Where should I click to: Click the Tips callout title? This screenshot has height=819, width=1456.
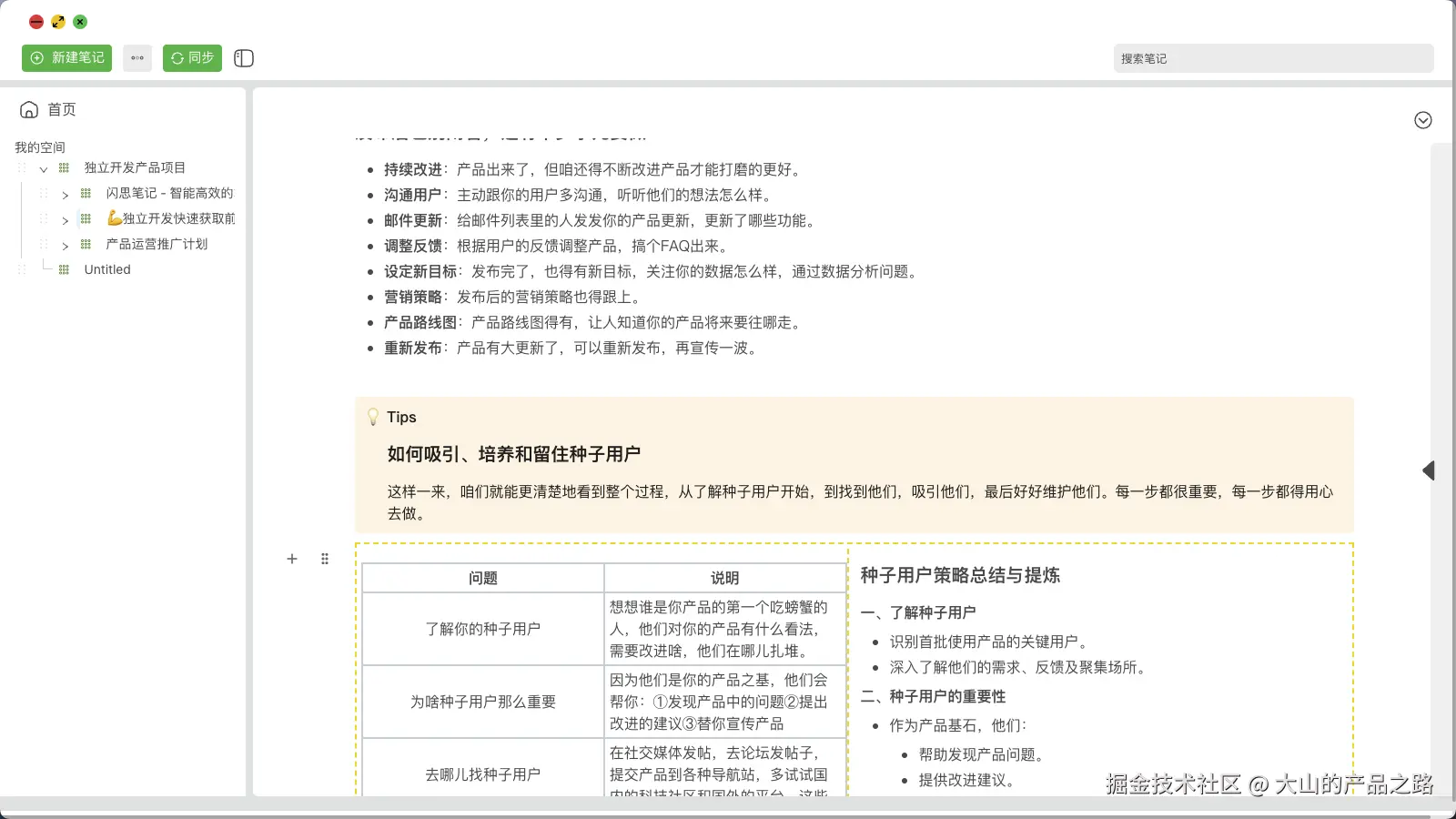(x=401, y=417)
